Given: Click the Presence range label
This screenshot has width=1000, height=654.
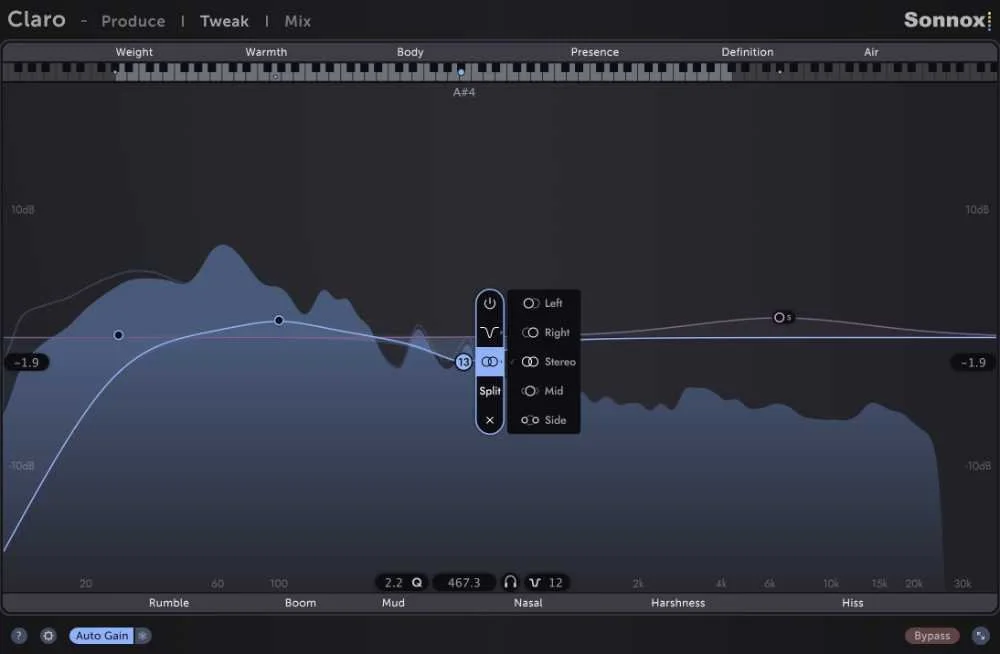Looking at the screenshot, I should [594, 52].
